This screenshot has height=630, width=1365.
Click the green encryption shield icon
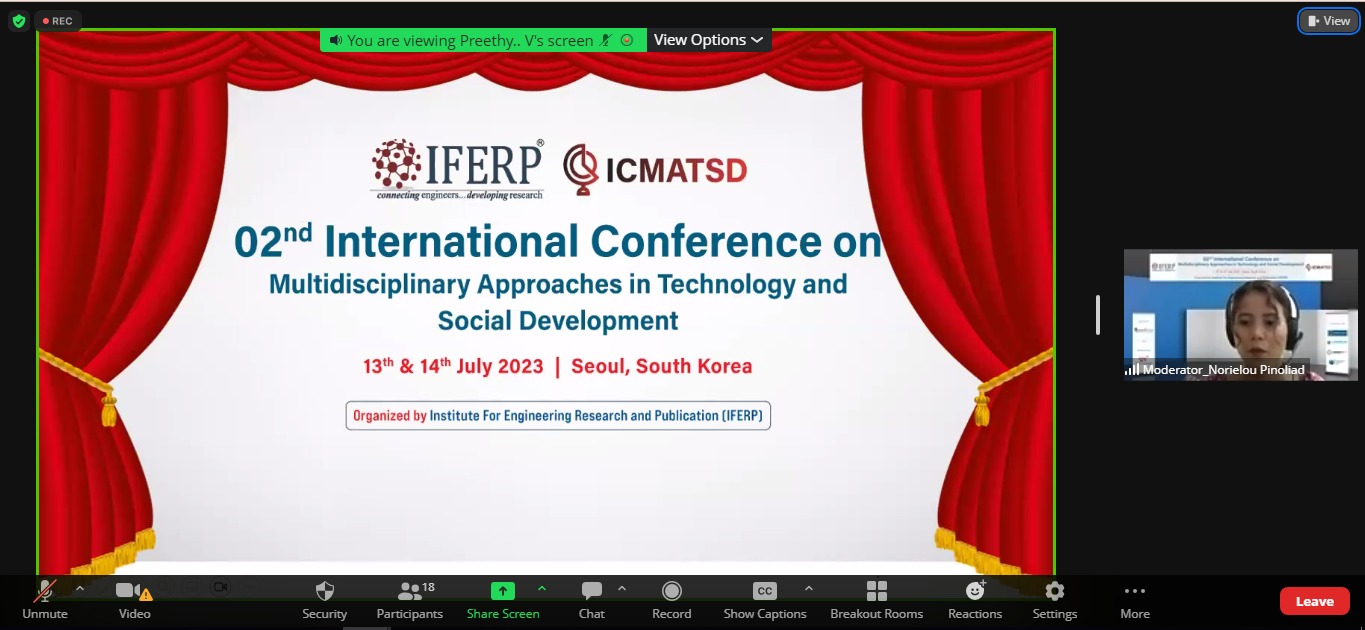[18, 21]
